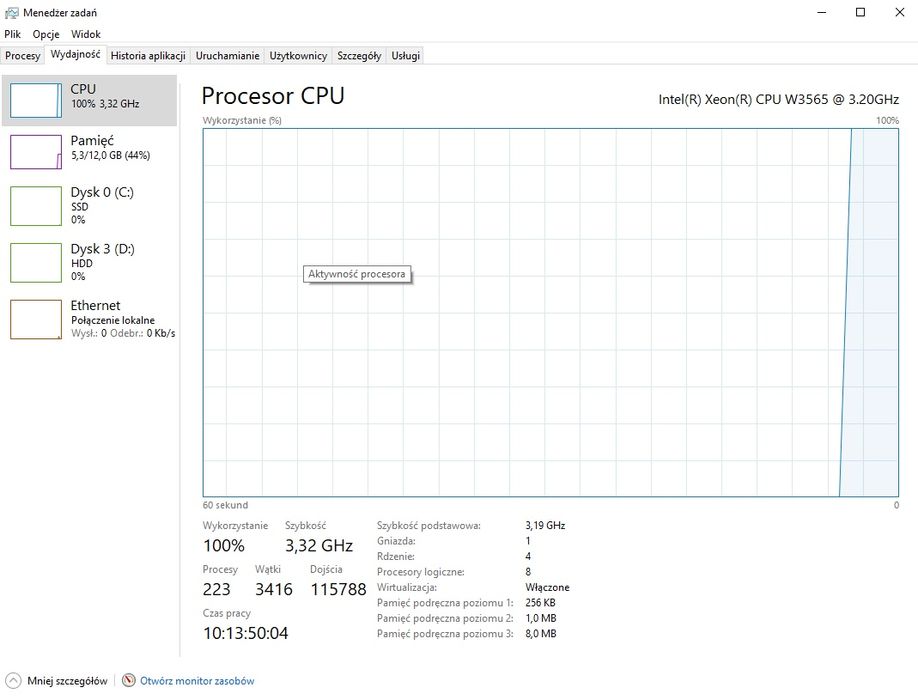Click the Procesor CPU heading
Image resolution: width=918 pixels, height=700 pixels.
pos(273,96)
